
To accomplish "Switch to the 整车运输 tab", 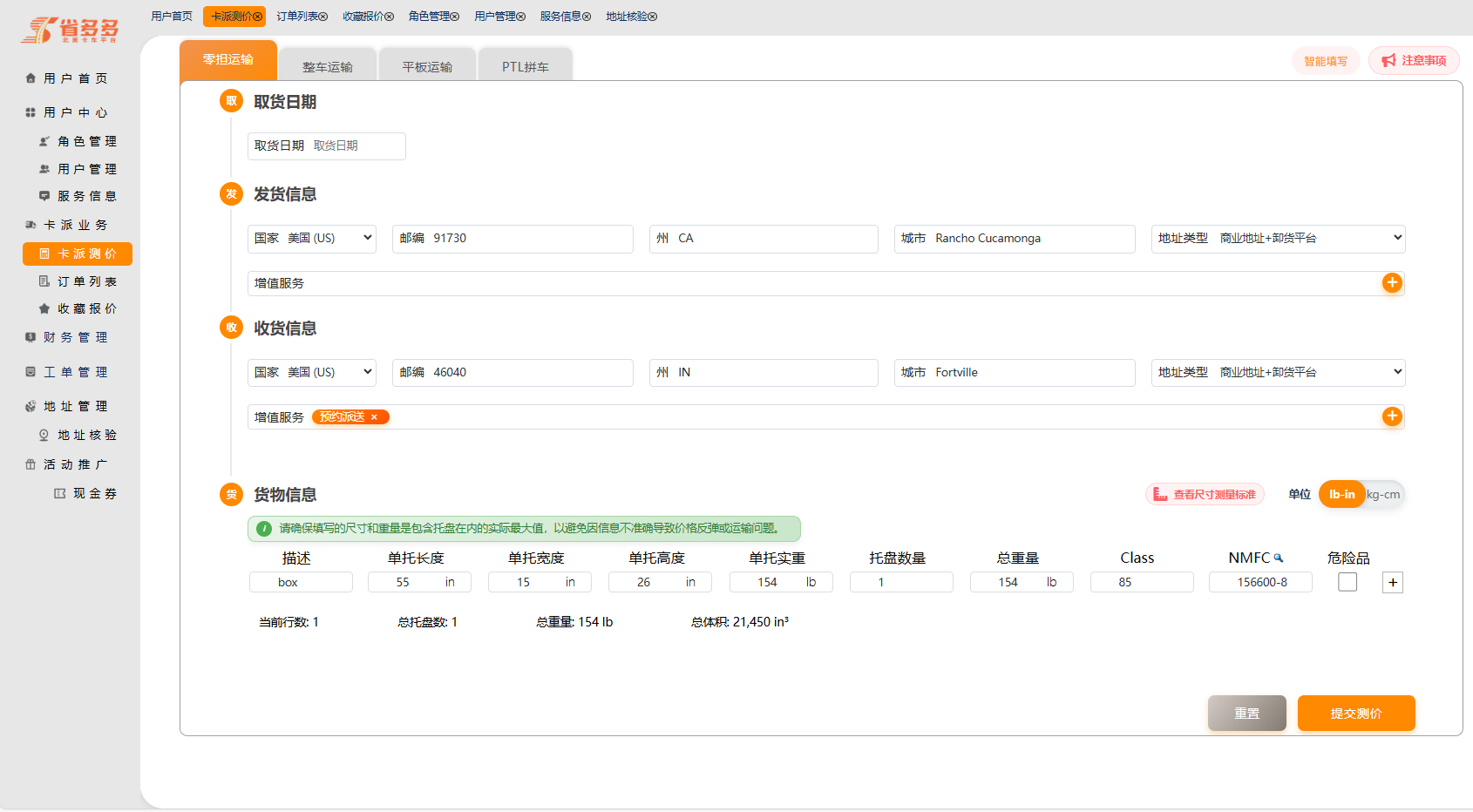I will click(x=328, y=66).
